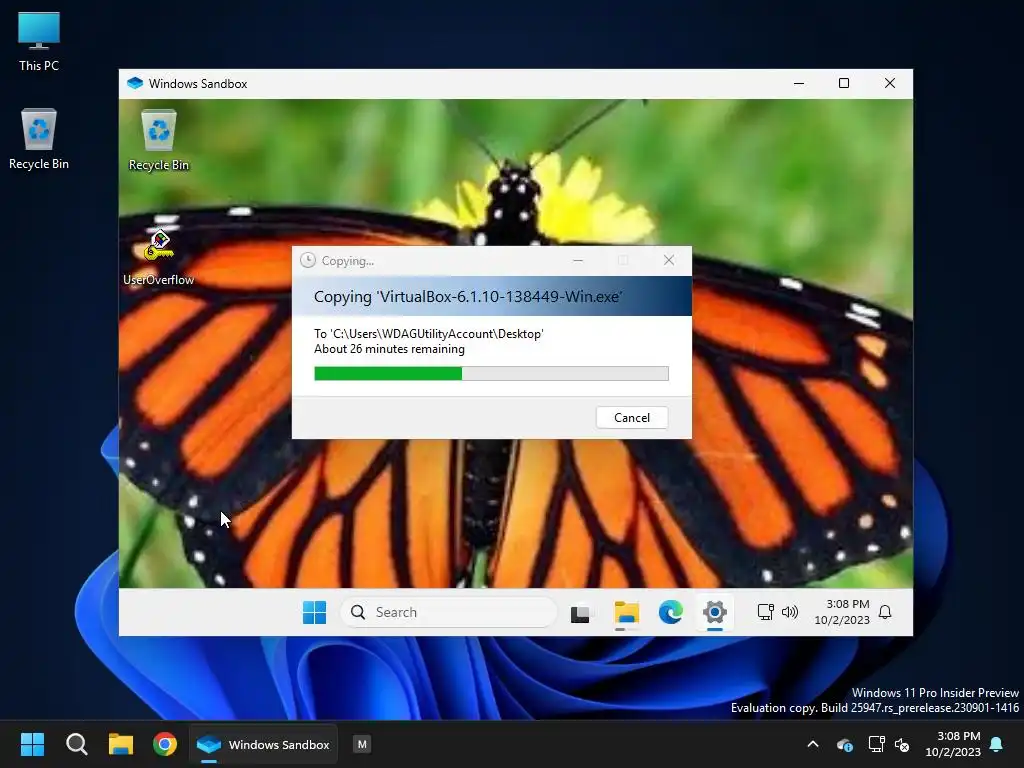Click host cloud sync tray icon
Screen dimensions: 1024x768
[844, 744]
